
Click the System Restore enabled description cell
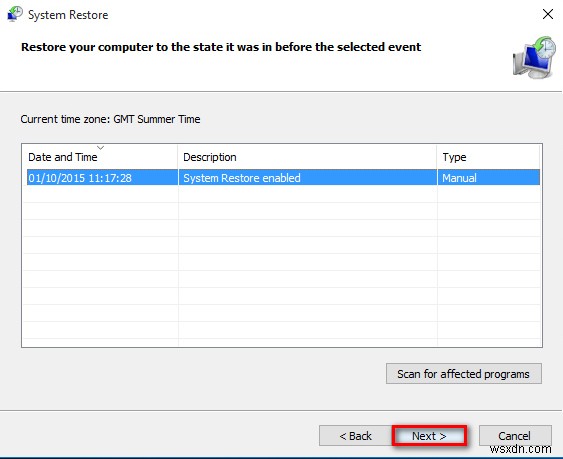[307, 177]
